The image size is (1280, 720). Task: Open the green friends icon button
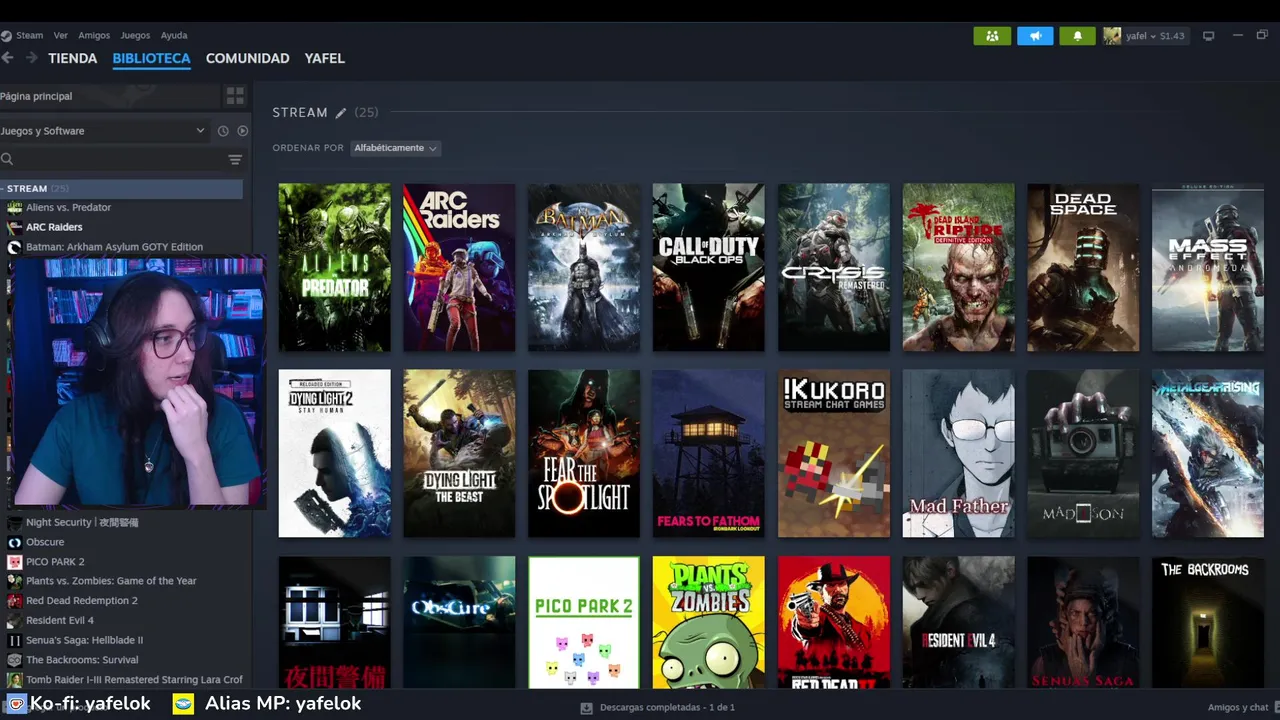[x=992, y=36]
